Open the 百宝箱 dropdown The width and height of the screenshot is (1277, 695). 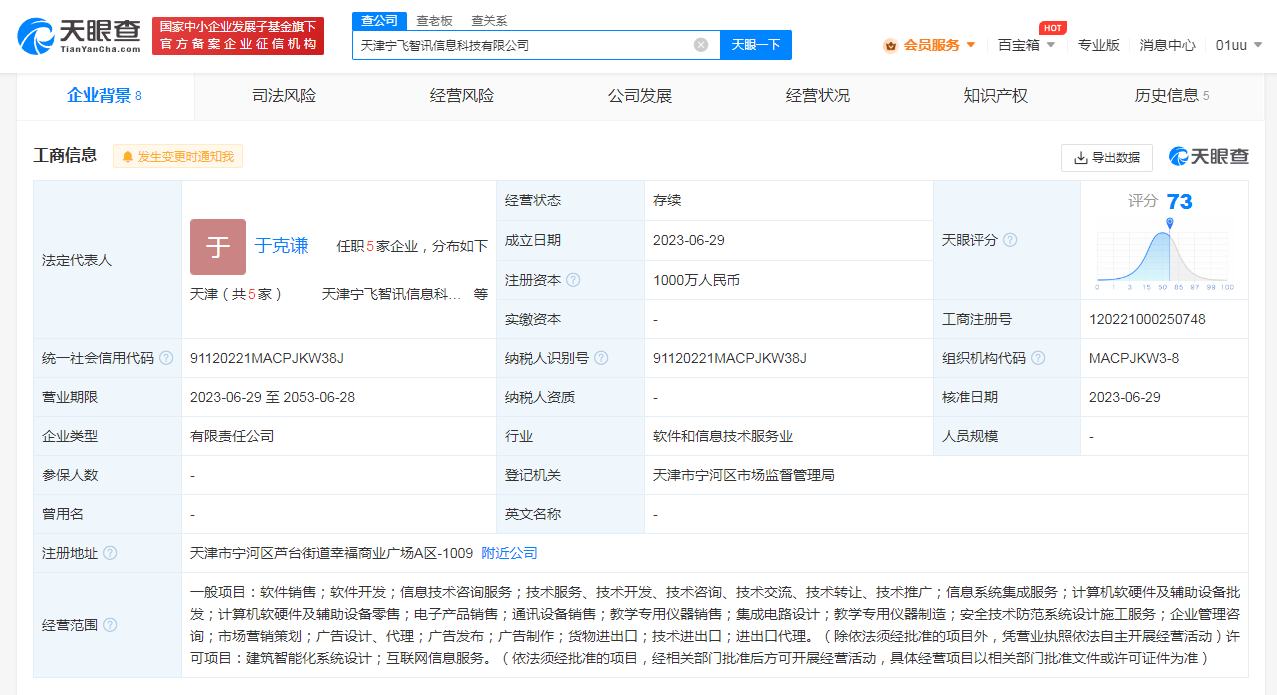[x=1026, y=45]
